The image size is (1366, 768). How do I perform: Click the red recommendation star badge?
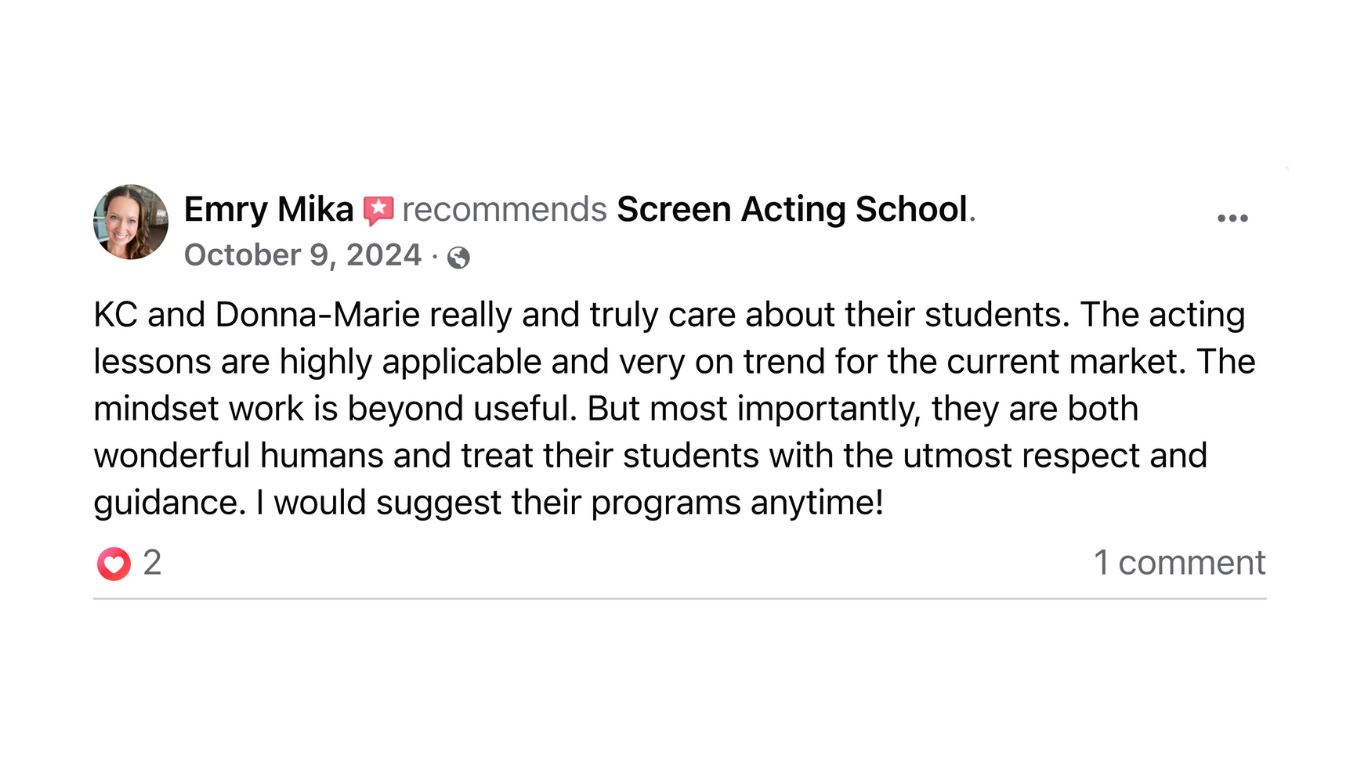point(378,210)
